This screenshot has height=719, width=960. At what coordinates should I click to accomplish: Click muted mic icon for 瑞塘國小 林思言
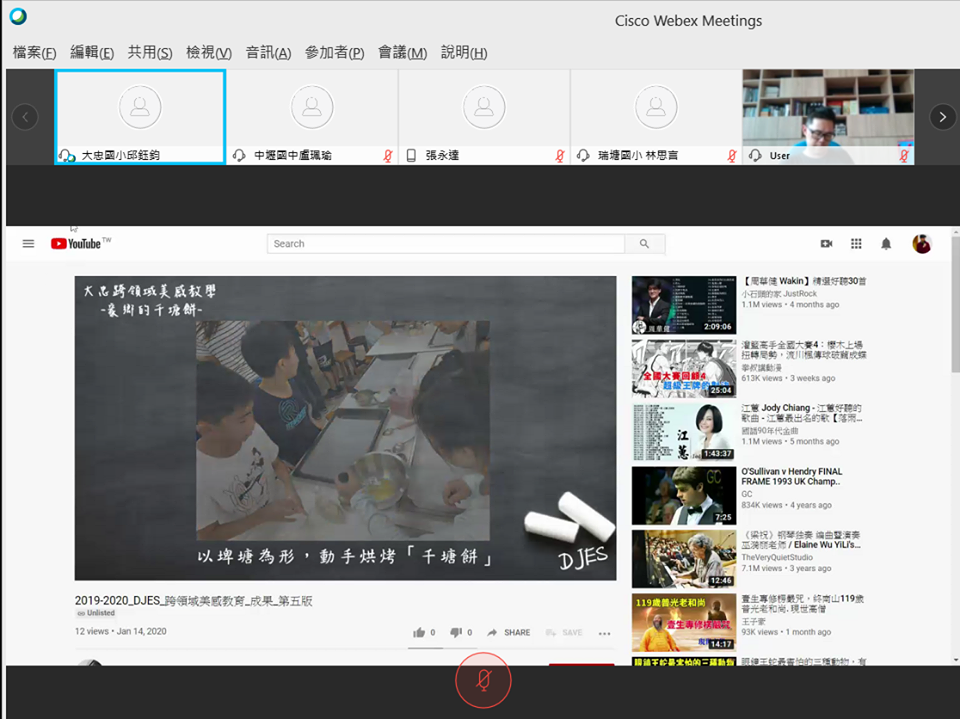pyautogui.click(x=732, y=156)
